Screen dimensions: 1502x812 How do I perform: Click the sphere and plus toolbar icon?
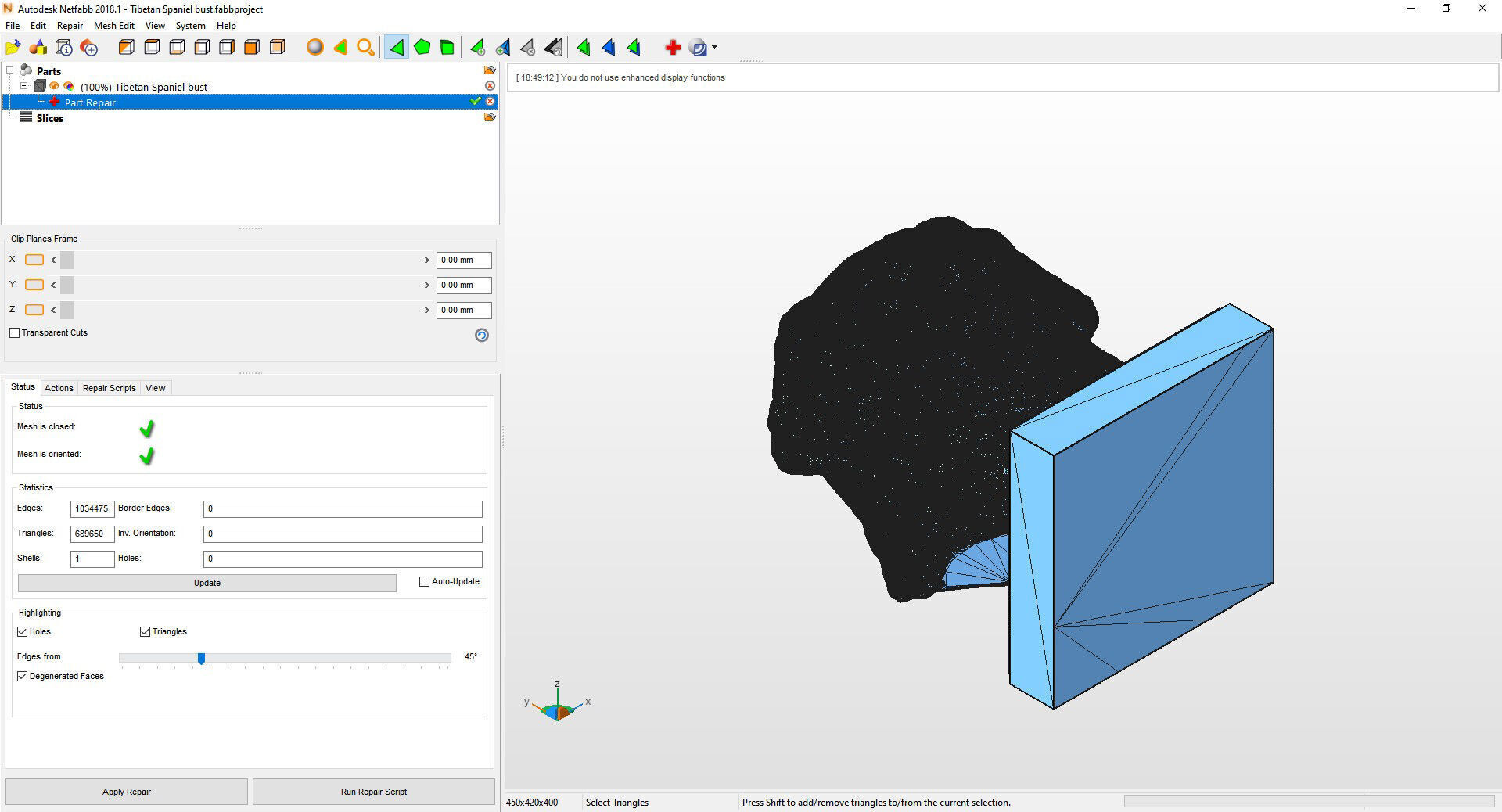pos(89,48)
